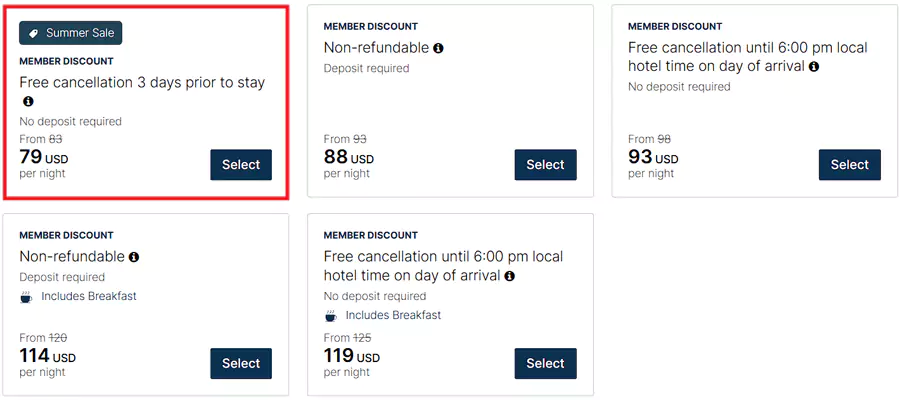The width and height of the screenshot is (900, 400).
Task: Click "Includes Breakfast" text on 119 USD card
Action: (393, 316)
